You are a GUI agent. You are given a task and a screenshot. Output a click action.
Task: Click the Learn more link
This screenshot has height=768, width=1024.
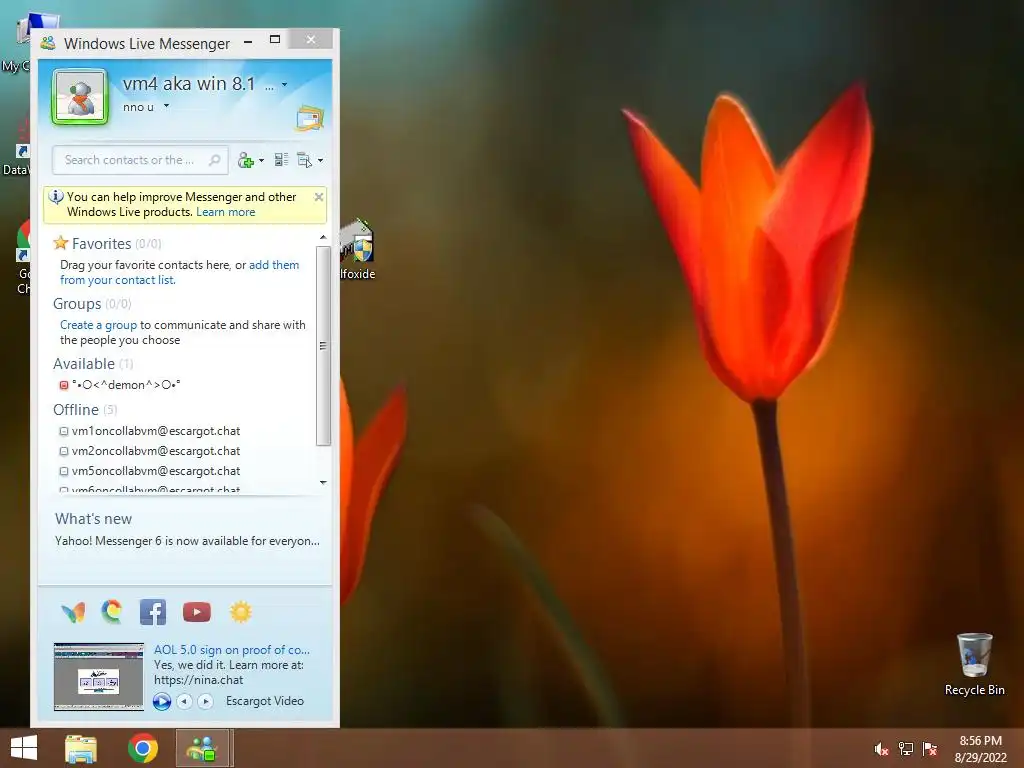tap(225, 212)
